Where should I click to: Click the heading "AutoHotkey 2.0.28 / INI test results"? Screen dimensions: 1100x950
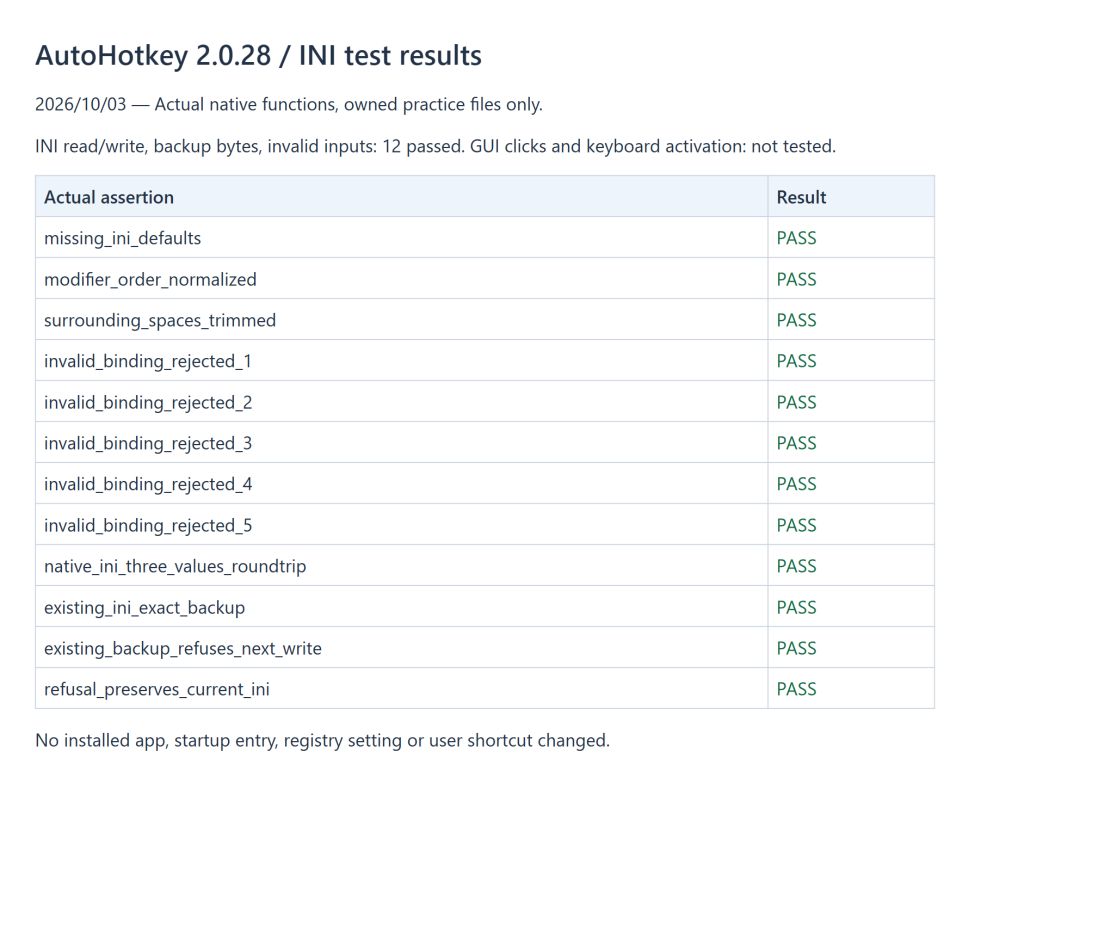258,55
